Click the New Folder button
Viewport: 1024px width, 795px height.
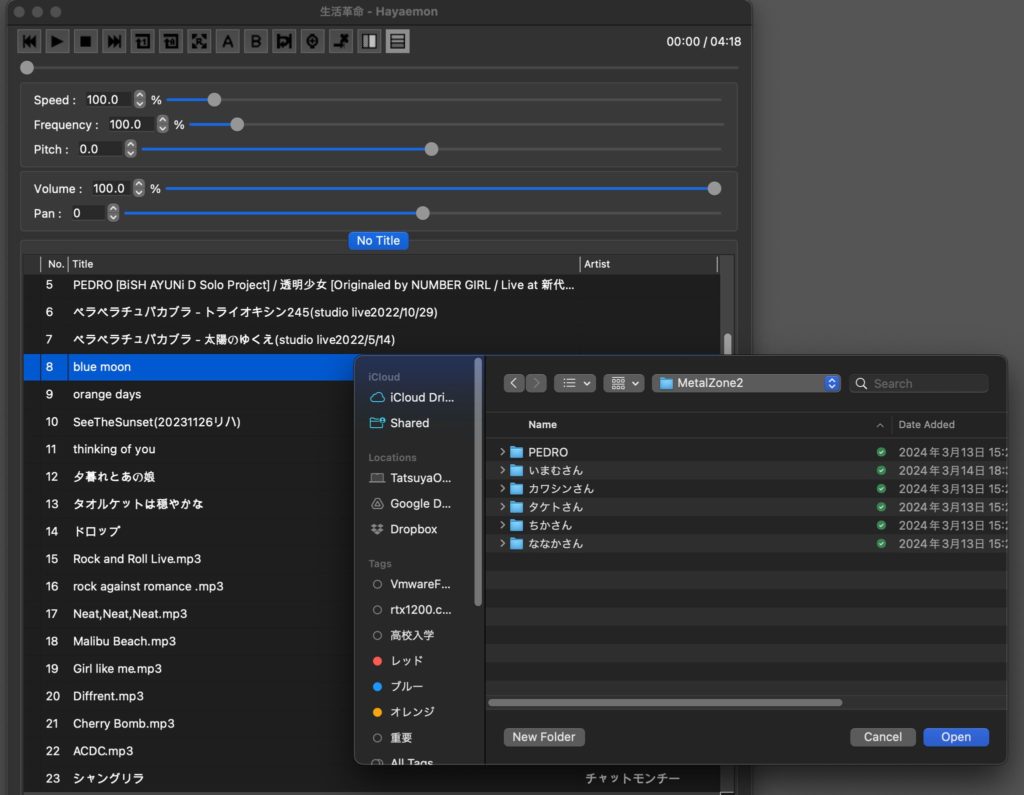tap(544, 737)
